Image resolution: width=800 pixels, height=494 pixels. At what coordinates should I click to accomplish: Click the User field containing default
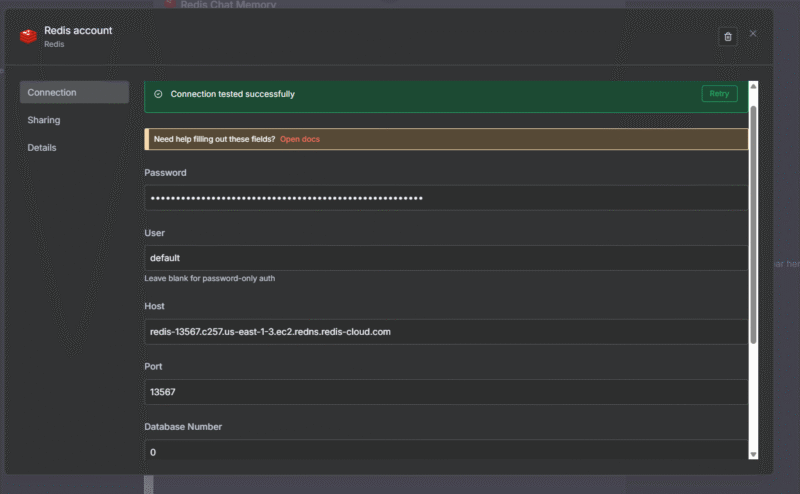click(446, 258)
